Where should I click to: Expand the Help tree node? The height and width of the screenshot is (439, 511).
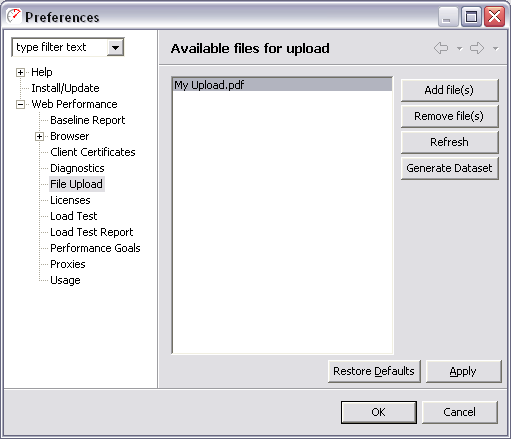coord(20,72)
